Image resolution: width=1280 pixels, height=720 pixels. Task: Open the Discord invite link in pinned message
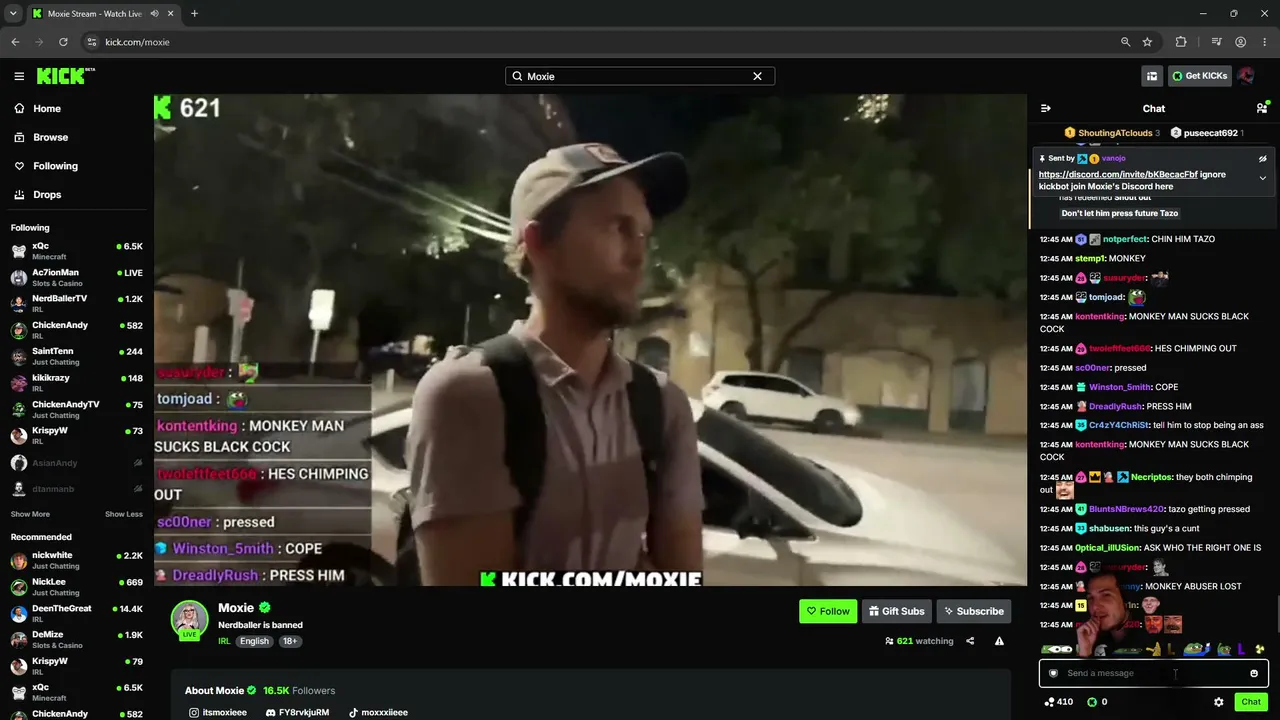coord(1118,174)
